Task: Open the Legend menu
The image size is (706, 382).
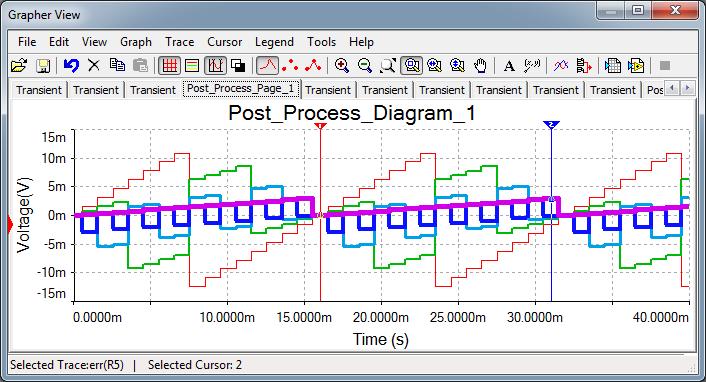Action: [x=274, y=42]
